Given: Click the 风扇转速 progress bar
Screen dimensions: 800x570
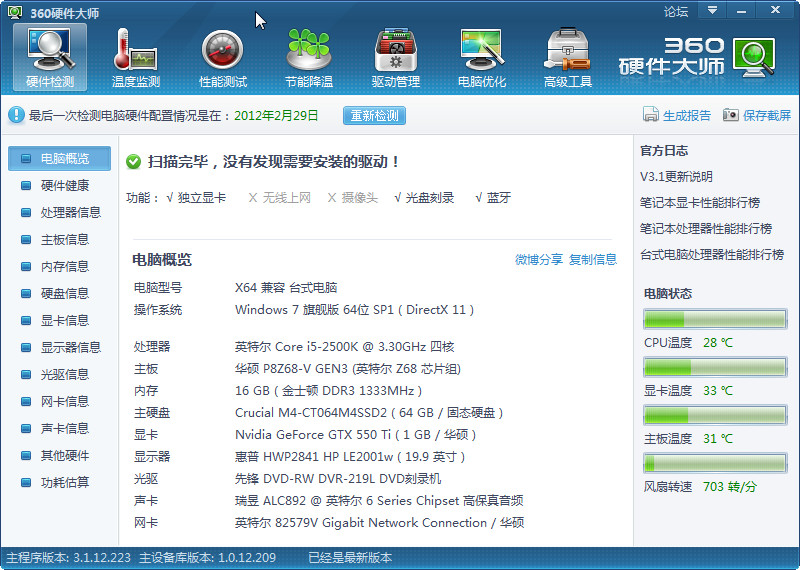Looking at the screenshot, I should point(715,463).
